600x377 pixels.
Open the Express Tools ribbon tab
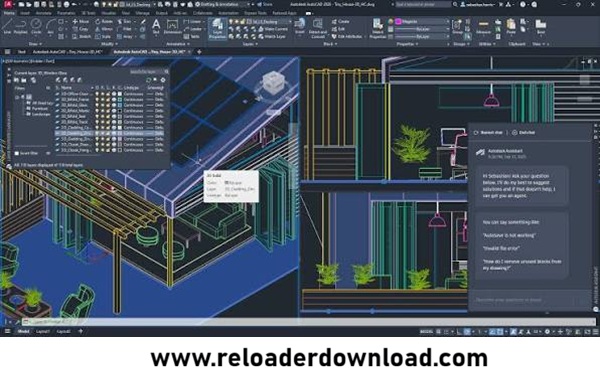255,13
